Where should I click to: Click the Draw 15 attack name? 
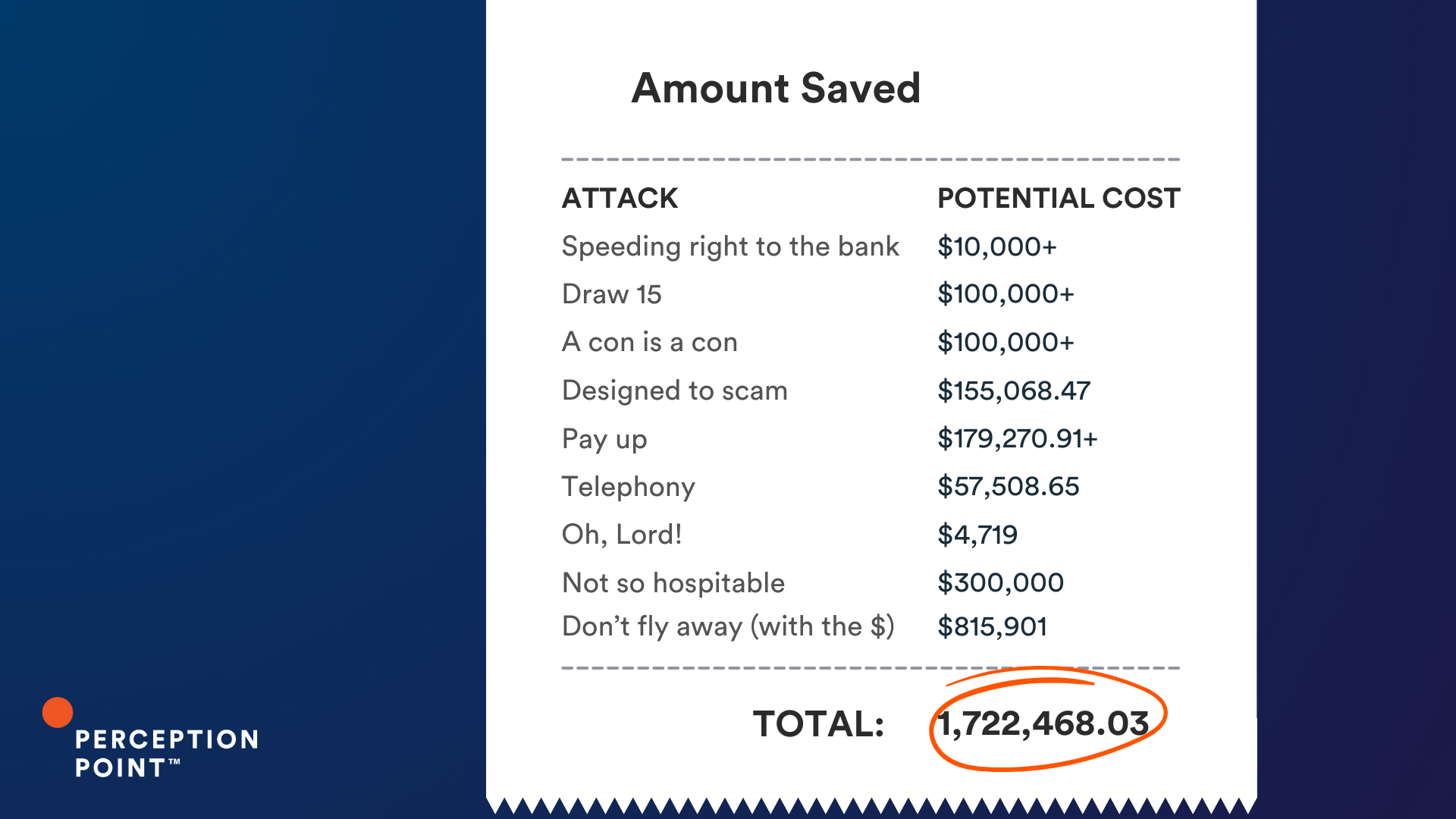coord(611,294)
